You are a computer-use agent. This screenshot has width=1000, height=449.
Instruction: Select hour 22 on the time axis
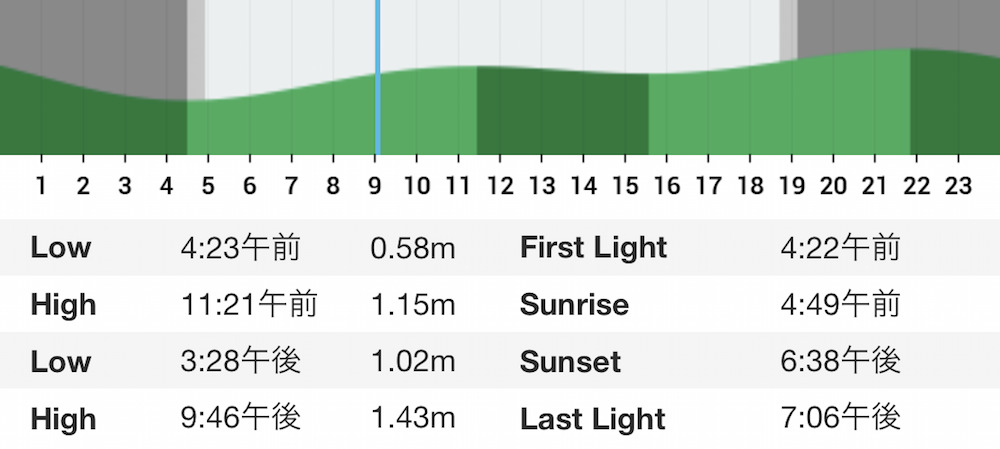coord(916,186)
